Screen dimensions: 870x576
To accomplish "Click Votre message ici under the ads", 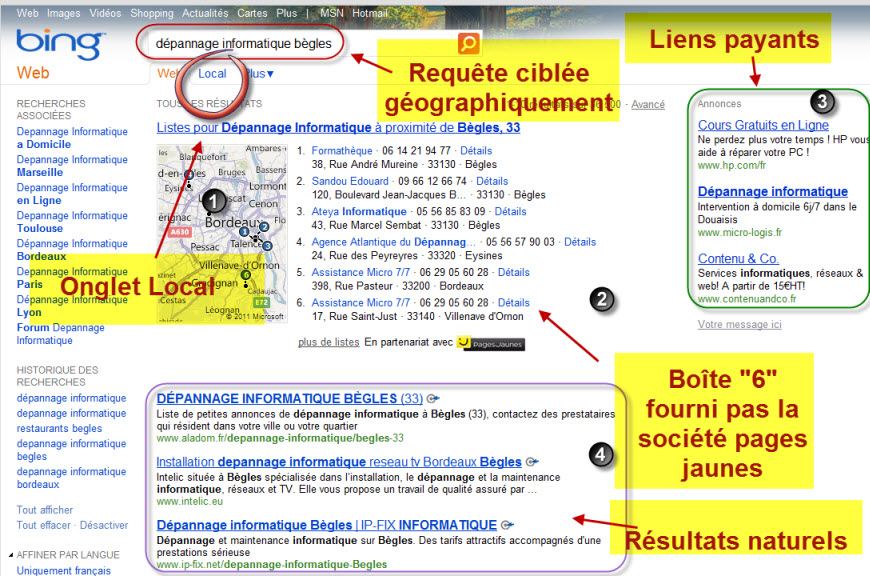I will pos(739,325).
